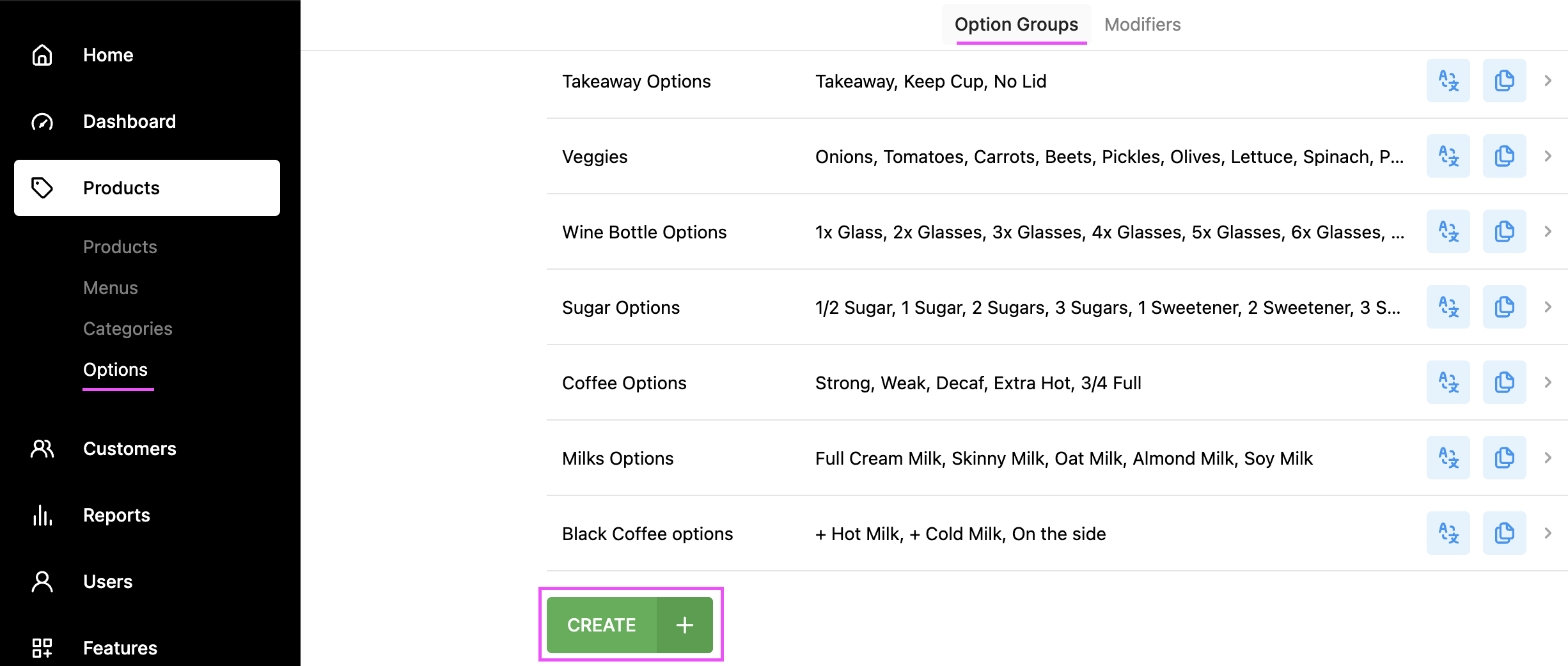Click the Products tag icon
Image resolution: width=1568 pixels, height=666 pixels.
pos(42,187)
